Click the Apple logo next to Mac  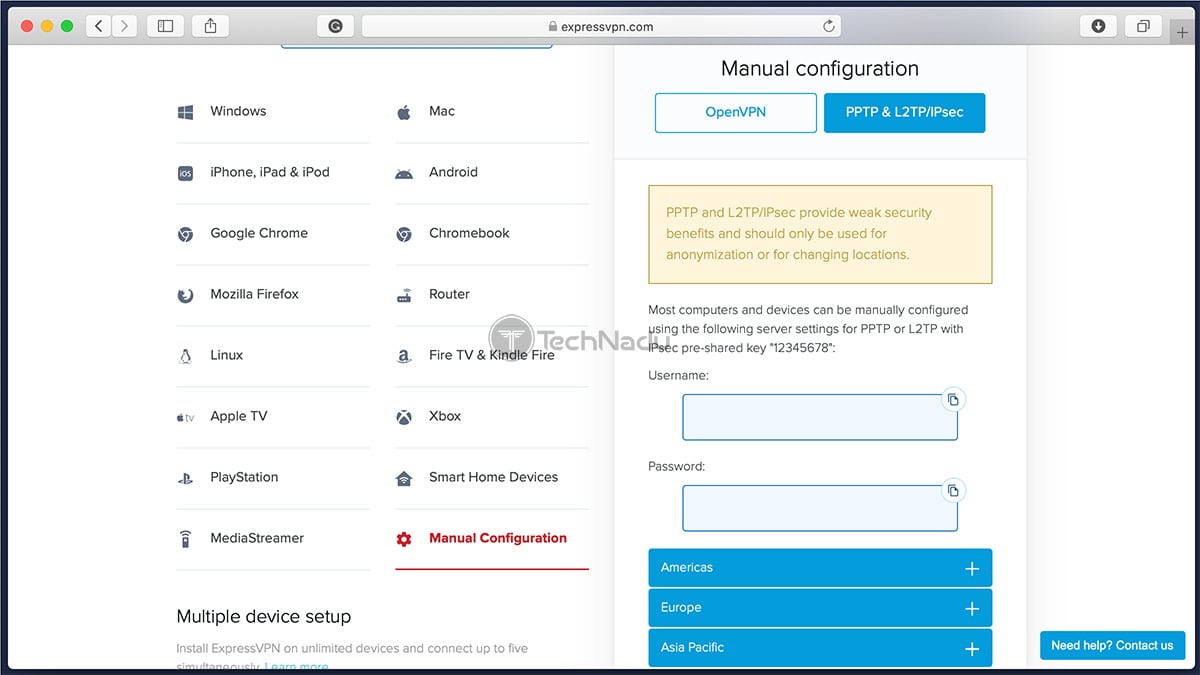(404, 112)
